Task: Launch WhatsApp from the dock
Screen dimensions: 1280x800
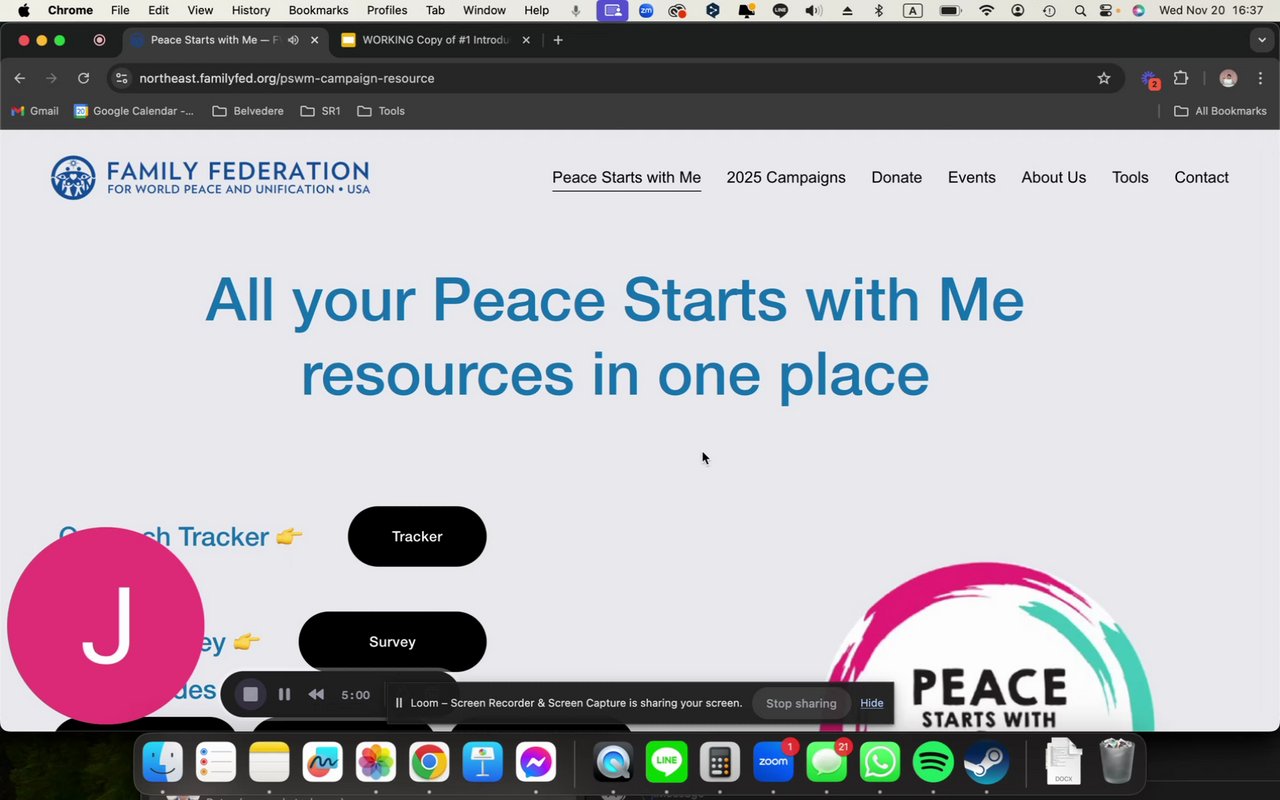Action: click(880, 763)
